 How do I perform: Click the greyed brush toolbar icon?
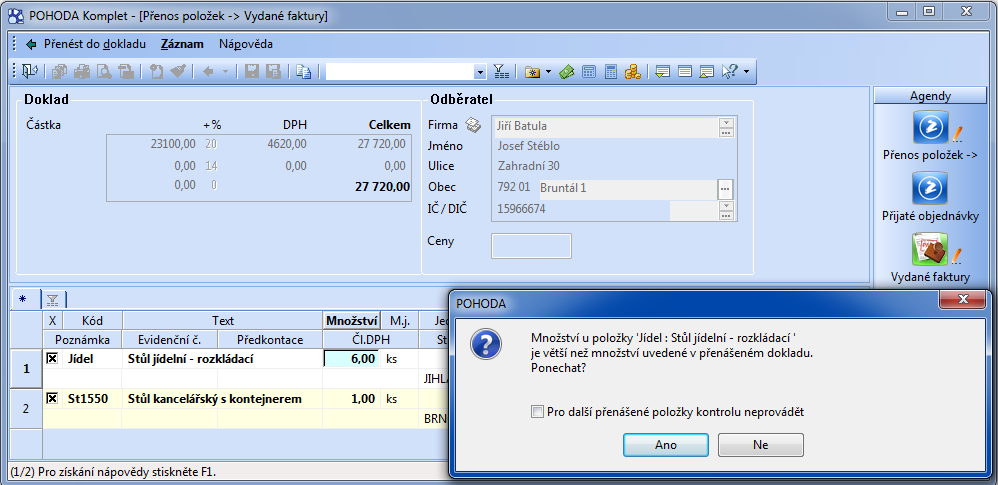coord(178,72)
